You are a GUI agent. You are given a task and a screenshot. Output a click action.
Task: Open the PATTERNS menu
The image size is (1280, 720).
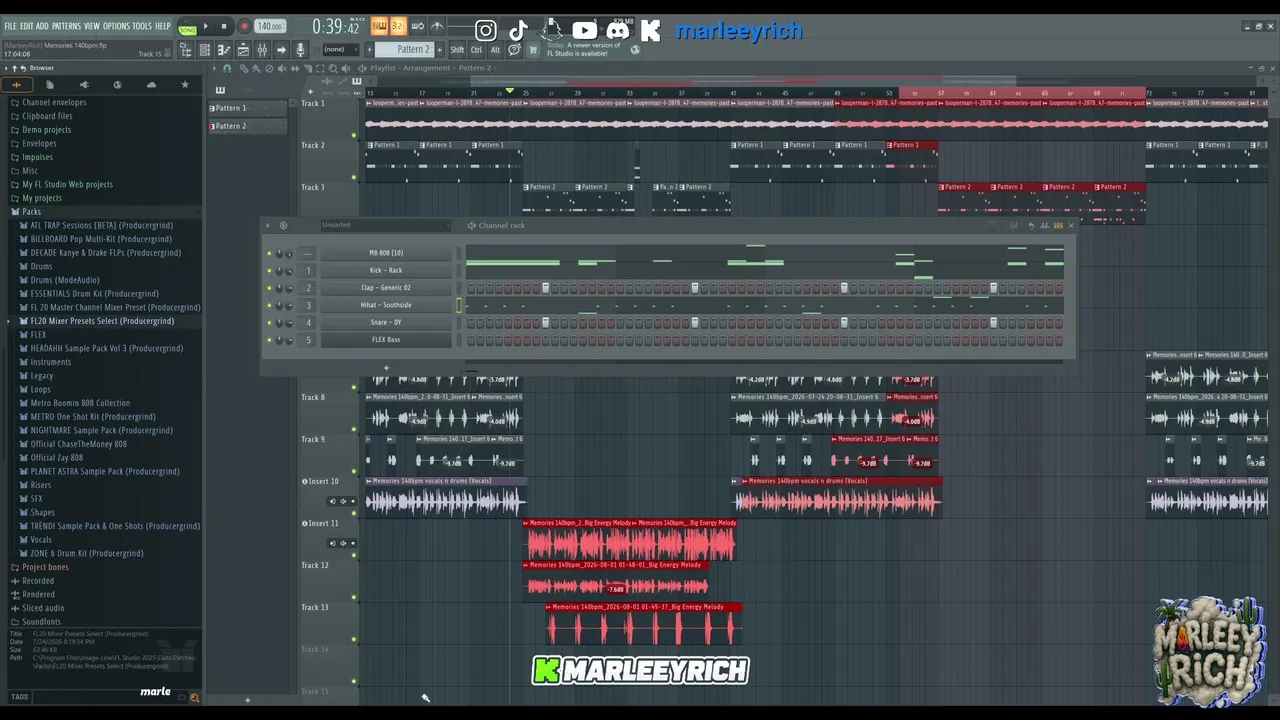(x=66, y=26)
